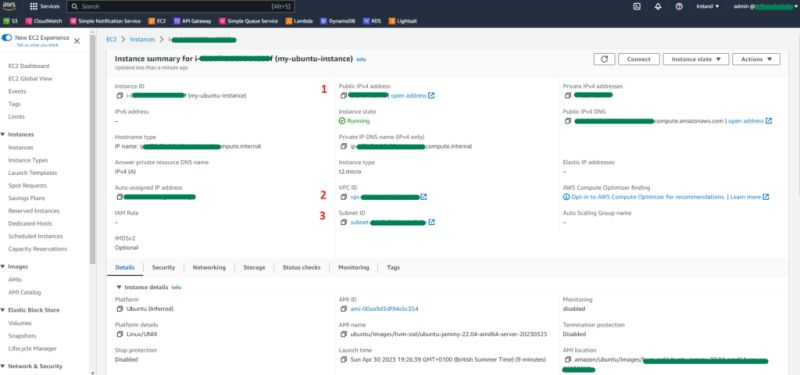The image size is (800, 375).
Task: Open the Instance state dropdown
Action: (696, 59)
